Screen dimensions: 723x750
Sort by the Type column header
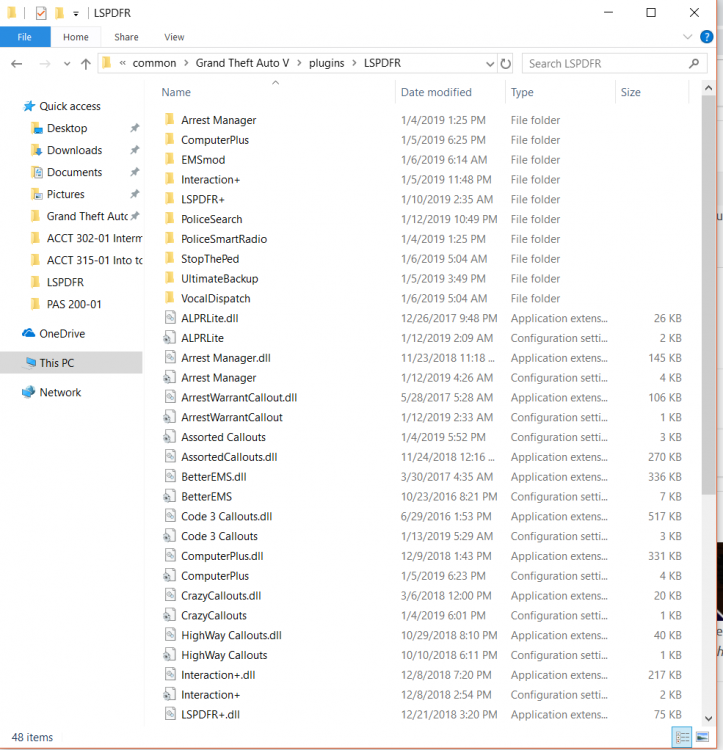point(522,92)
